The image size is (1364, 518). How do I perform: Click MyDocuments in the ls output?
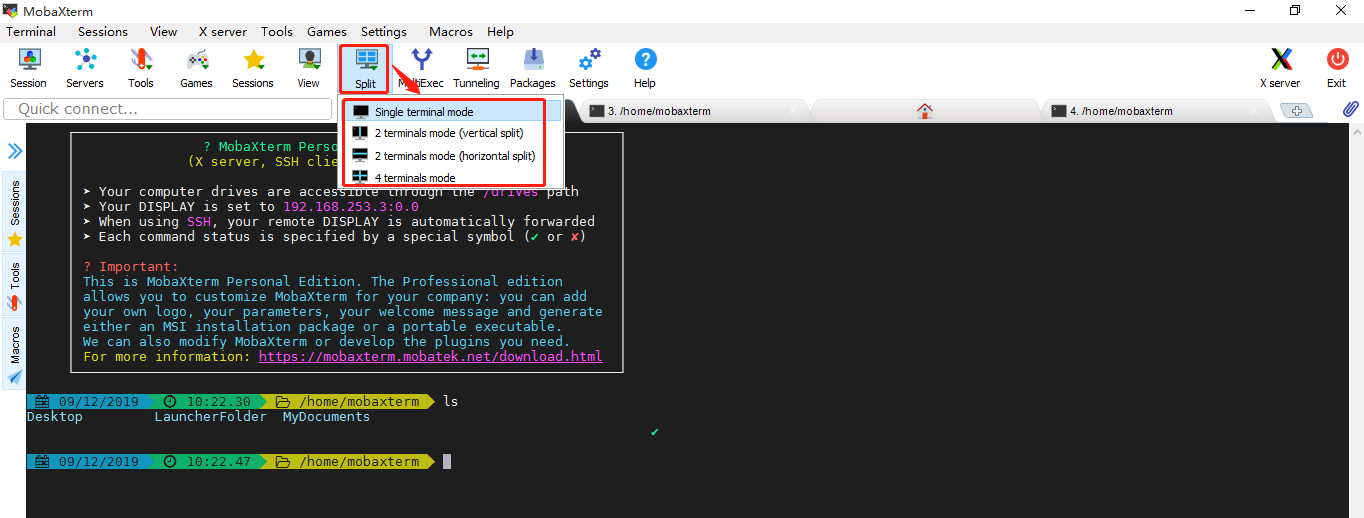[x=326, y=416]
